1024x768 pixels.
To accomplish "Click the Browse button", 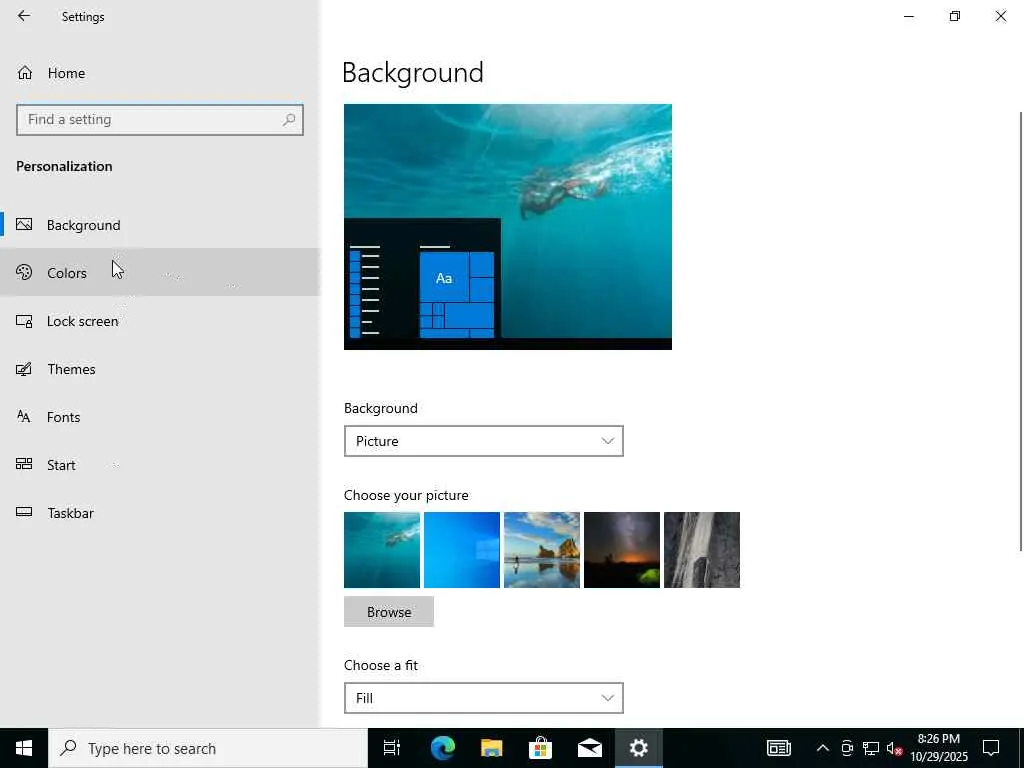I will tap(389, 612).
